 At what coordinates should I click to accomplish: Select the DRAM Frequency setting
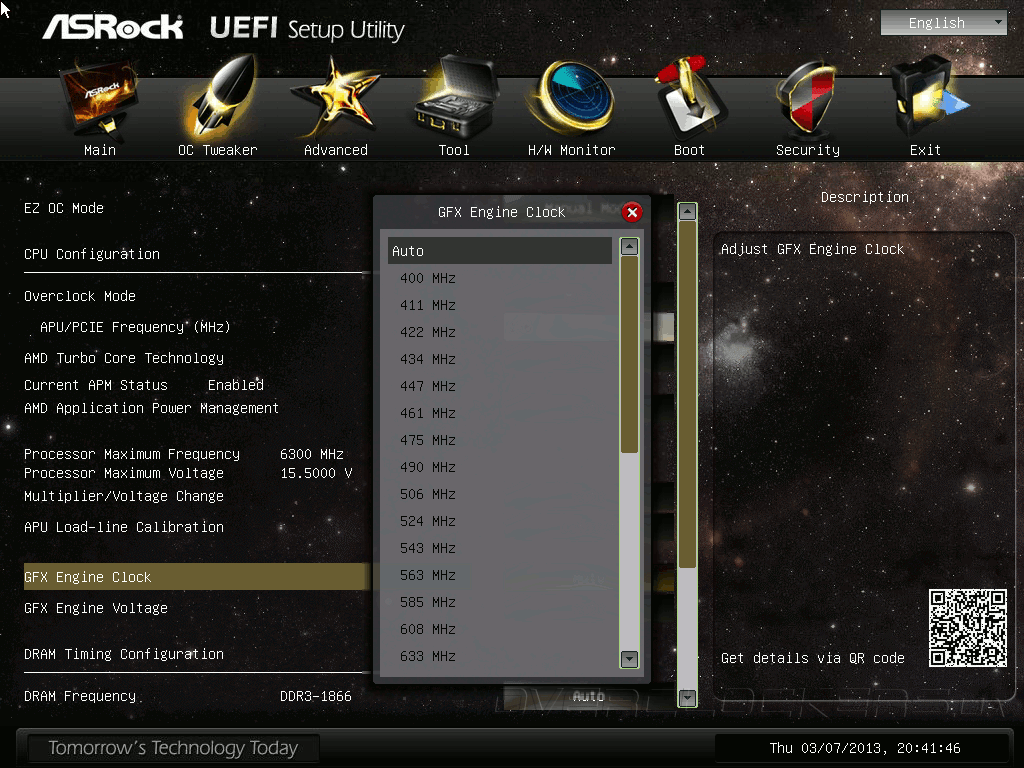pyautogui.click(x=80, y=696)
